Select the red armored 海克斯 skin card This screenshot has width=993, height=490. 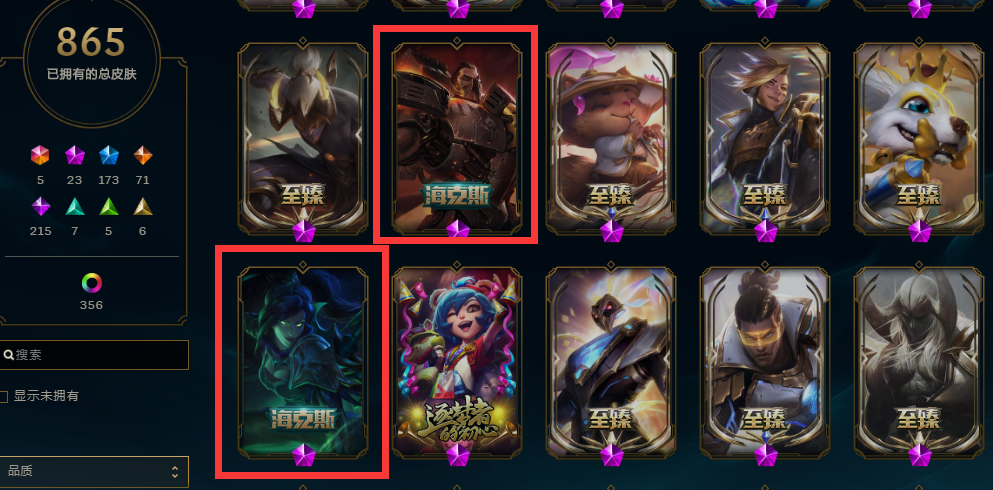pyautogui.click(x=457, y=137)
